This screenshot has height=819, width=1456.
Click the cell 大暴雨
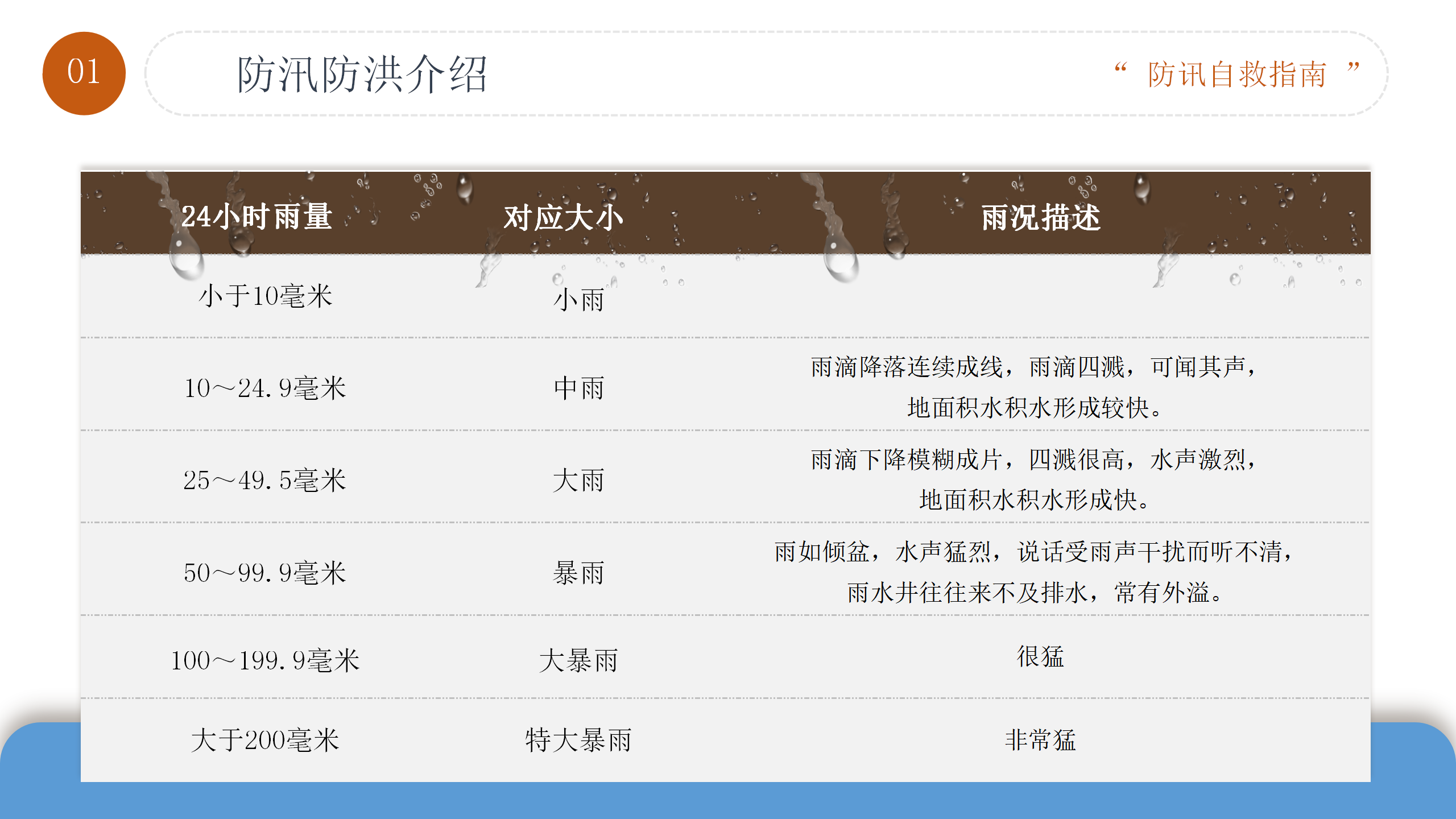(579, 661)
